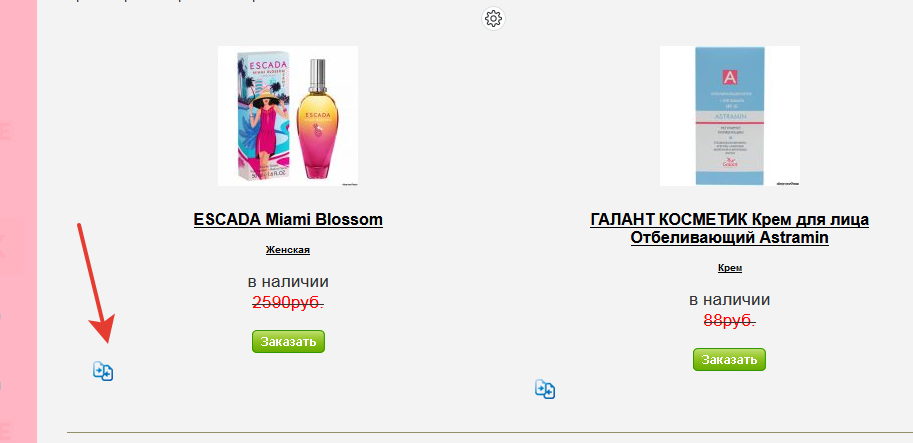Open the Astramin cream box thumbnail
913x443 pixels.
click(x=730, y=116)
